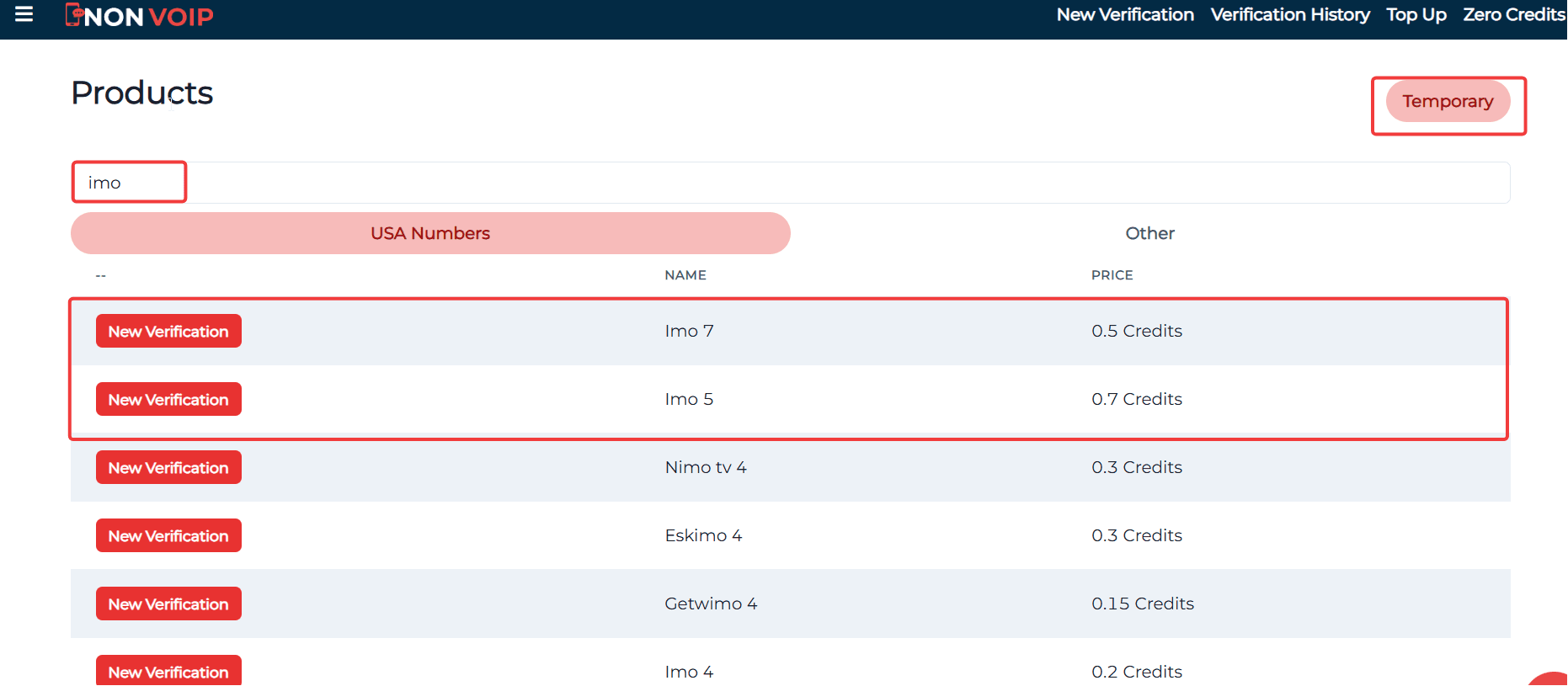
Task: Start New Verification for Getwimo 4
Action: (168, 604)
